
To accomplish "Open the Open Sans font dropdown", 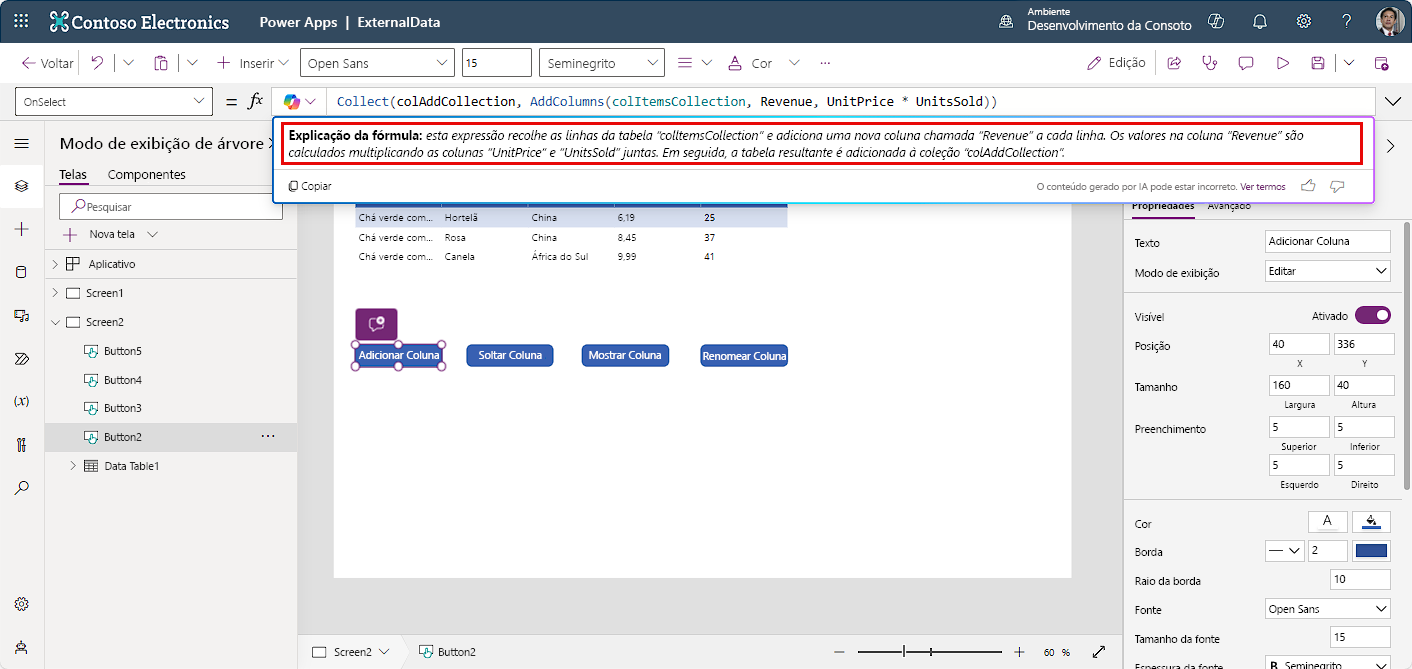I will coord(377,63).
